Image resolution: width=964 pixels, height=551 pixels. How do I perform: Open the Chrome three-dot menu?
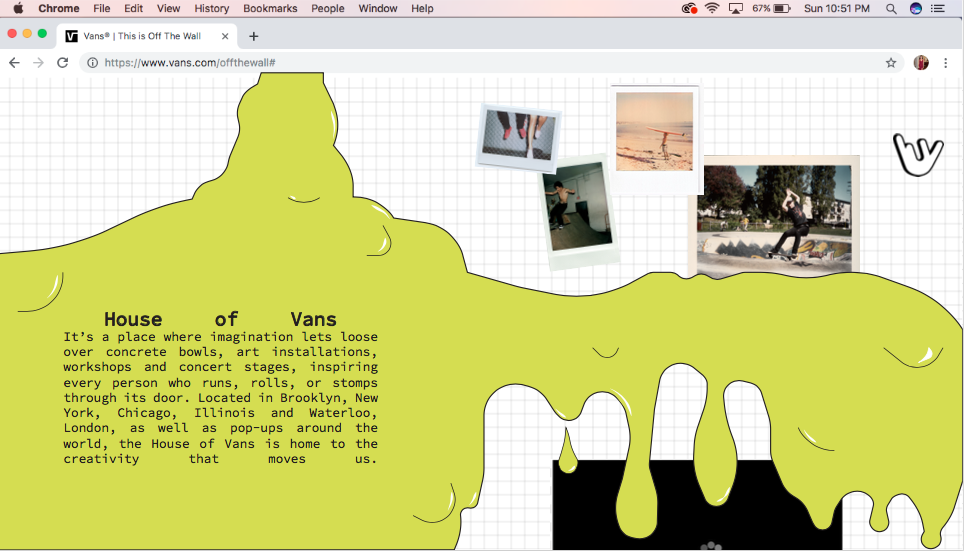tap(946, 63)
